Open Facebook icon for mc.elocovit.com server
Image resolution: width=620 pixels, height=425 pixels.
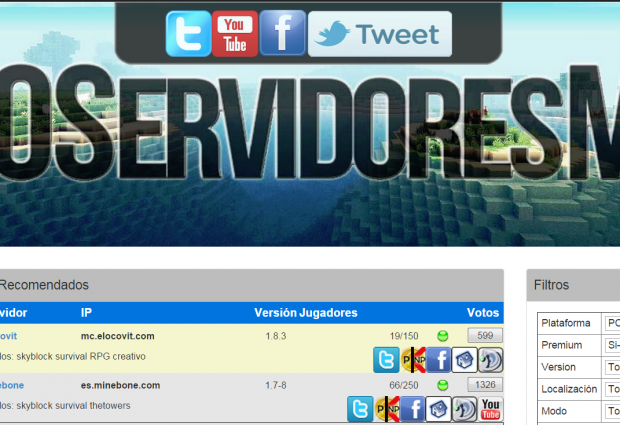click(x=439, y=360)
